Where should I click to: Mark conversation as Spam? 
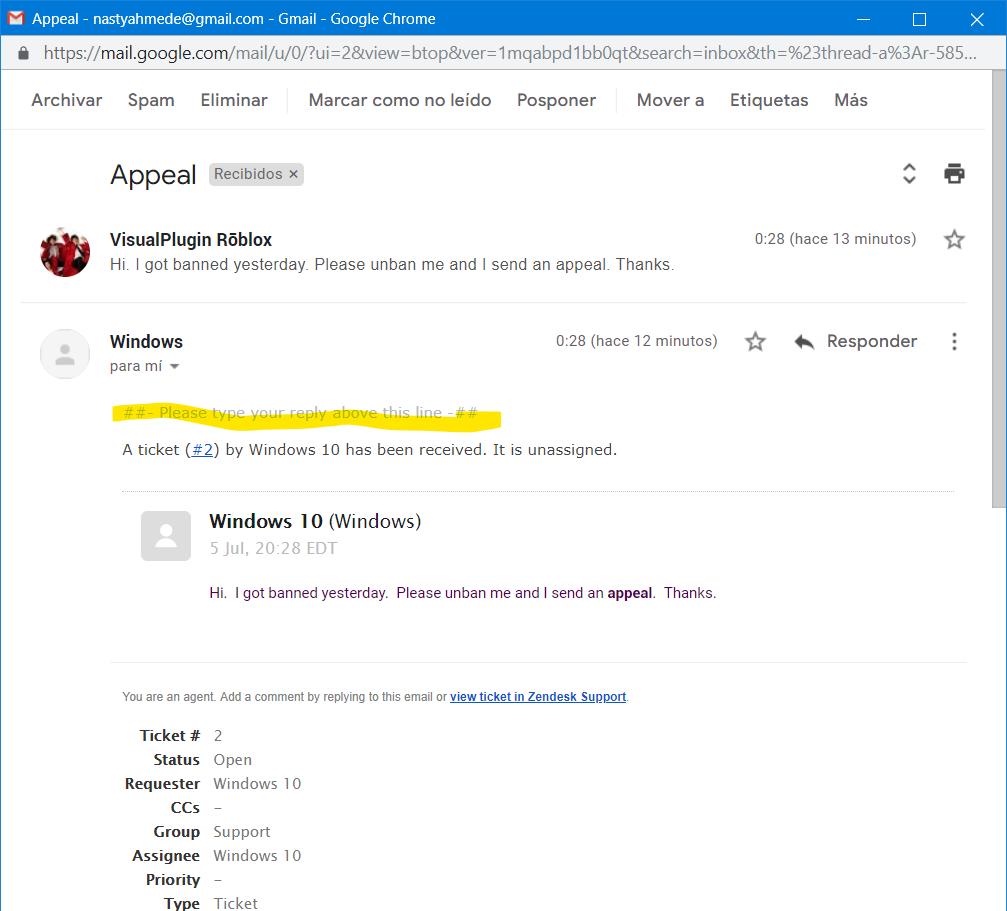point(151,100)
